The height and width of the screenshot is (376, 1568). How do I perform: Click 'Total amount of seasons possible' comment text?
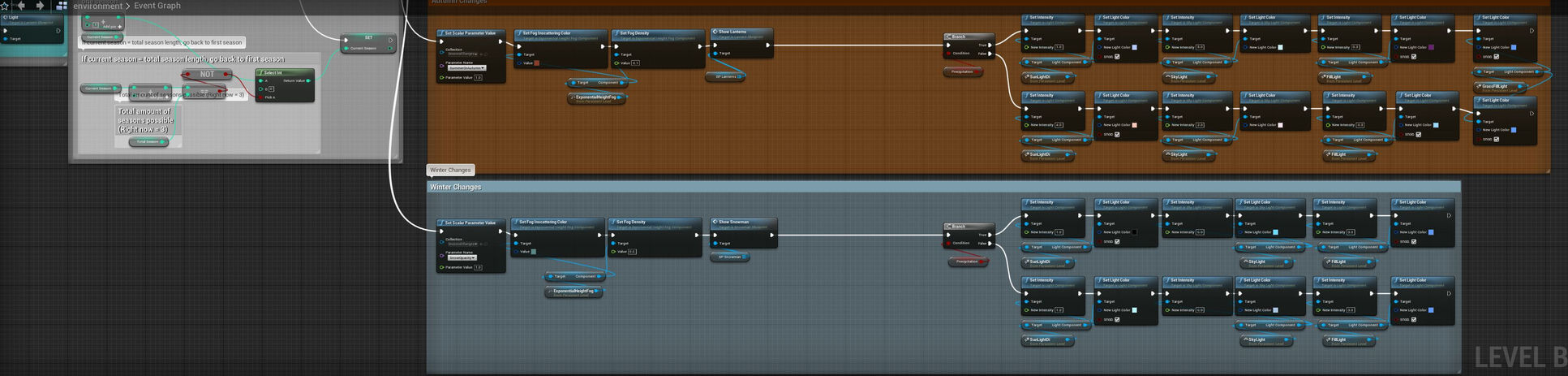pos(146,120)
